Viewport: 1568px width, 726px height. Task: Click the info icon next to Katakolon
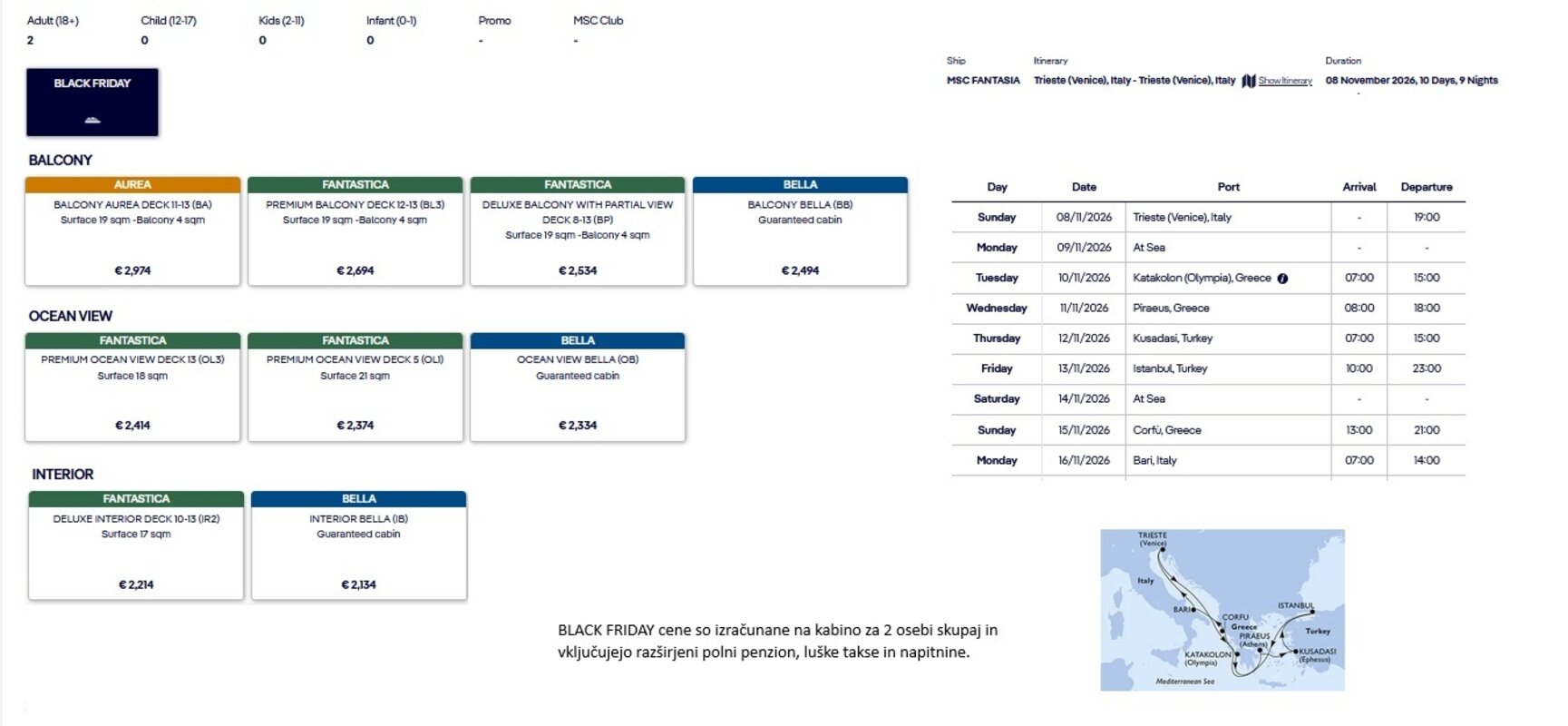click(x=1282, y=279)
